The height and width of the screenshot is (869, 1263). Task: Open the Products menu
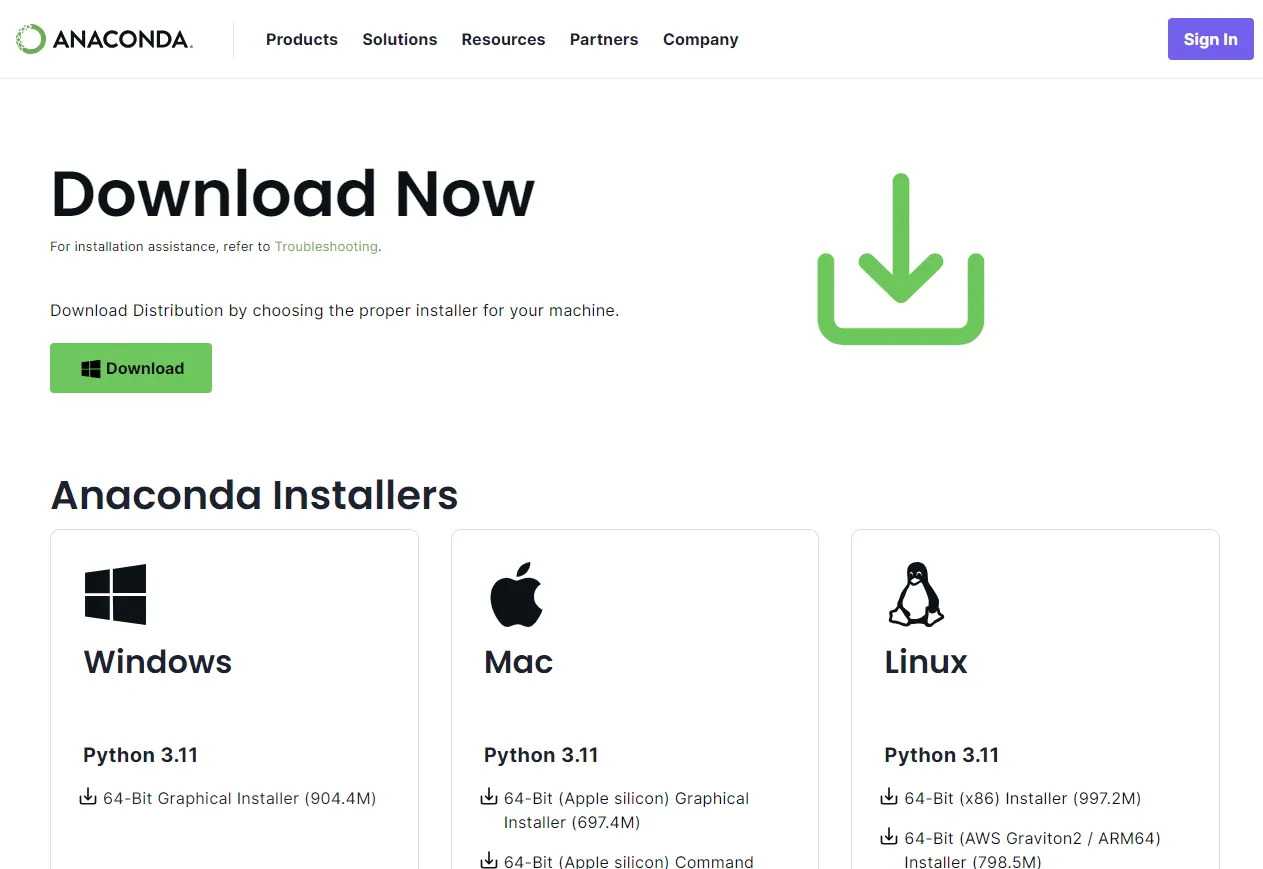(302, 40)
